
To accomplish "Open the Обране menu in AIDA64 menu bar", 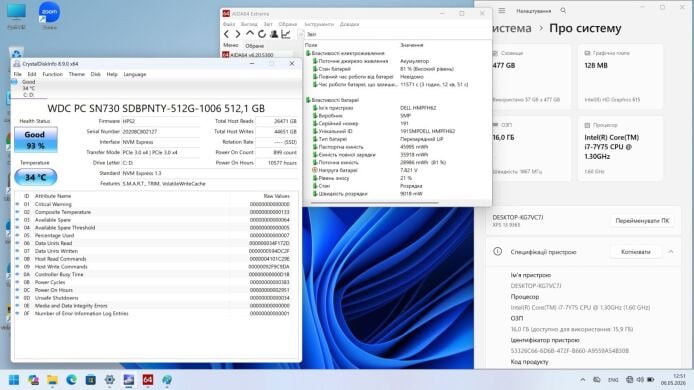I will tap(288, 24).
